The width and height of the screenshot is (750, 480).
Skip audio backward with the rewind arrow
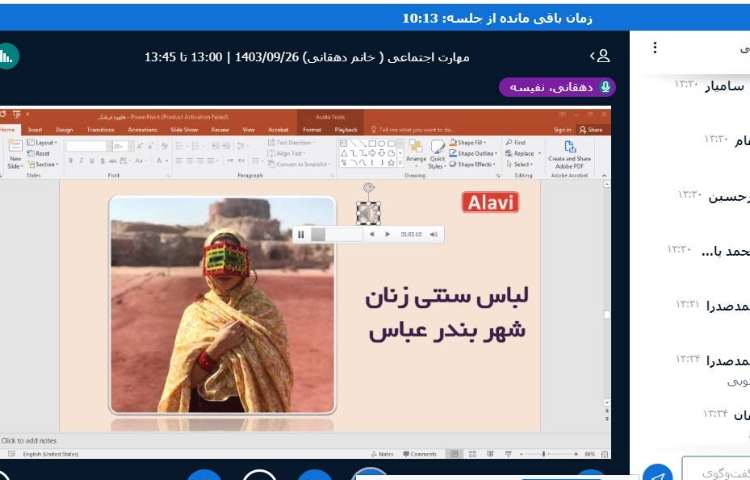point(372,234)
